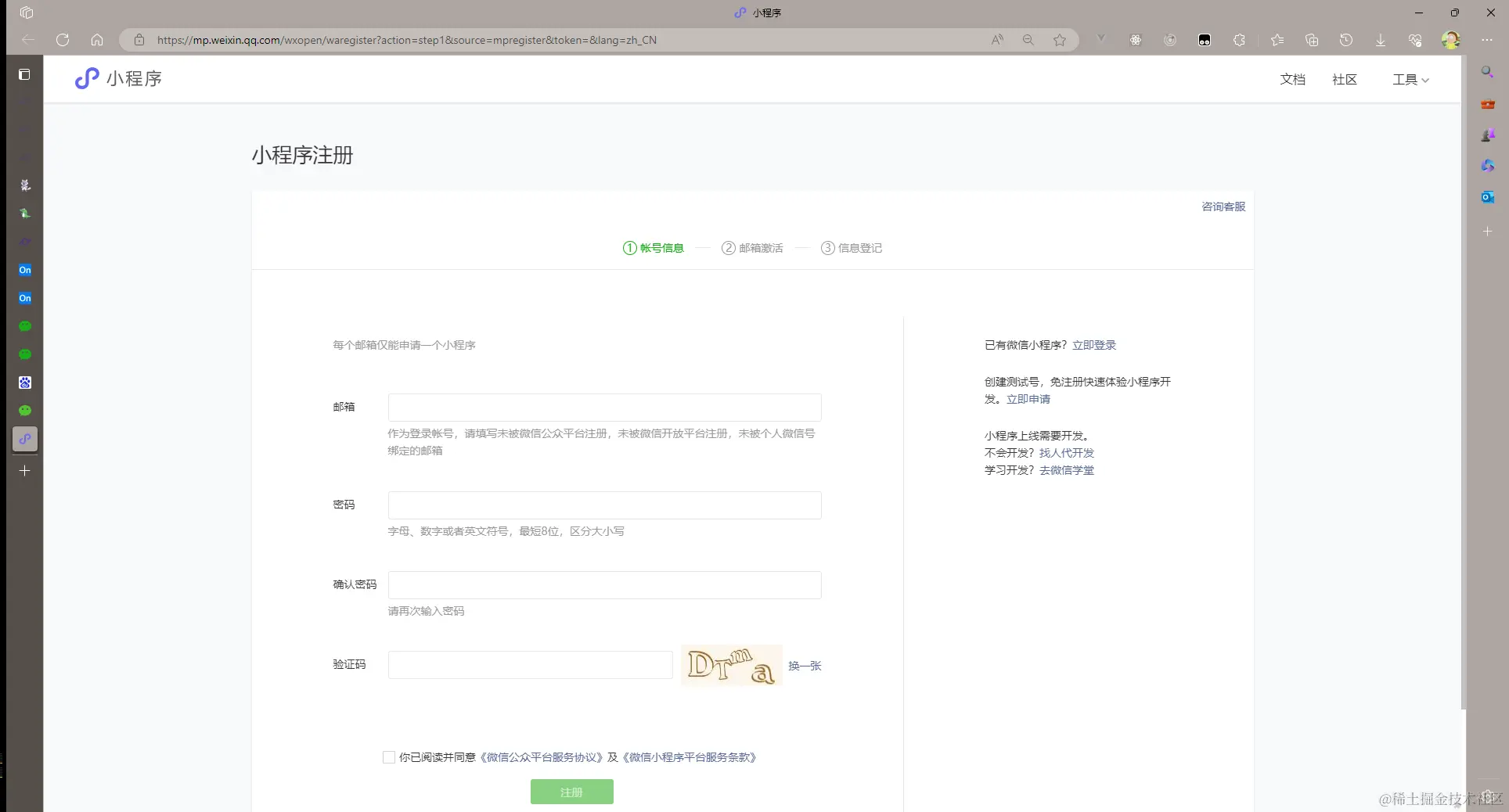Open the sidebar red toolbox icon

[x=1488, y=104]
